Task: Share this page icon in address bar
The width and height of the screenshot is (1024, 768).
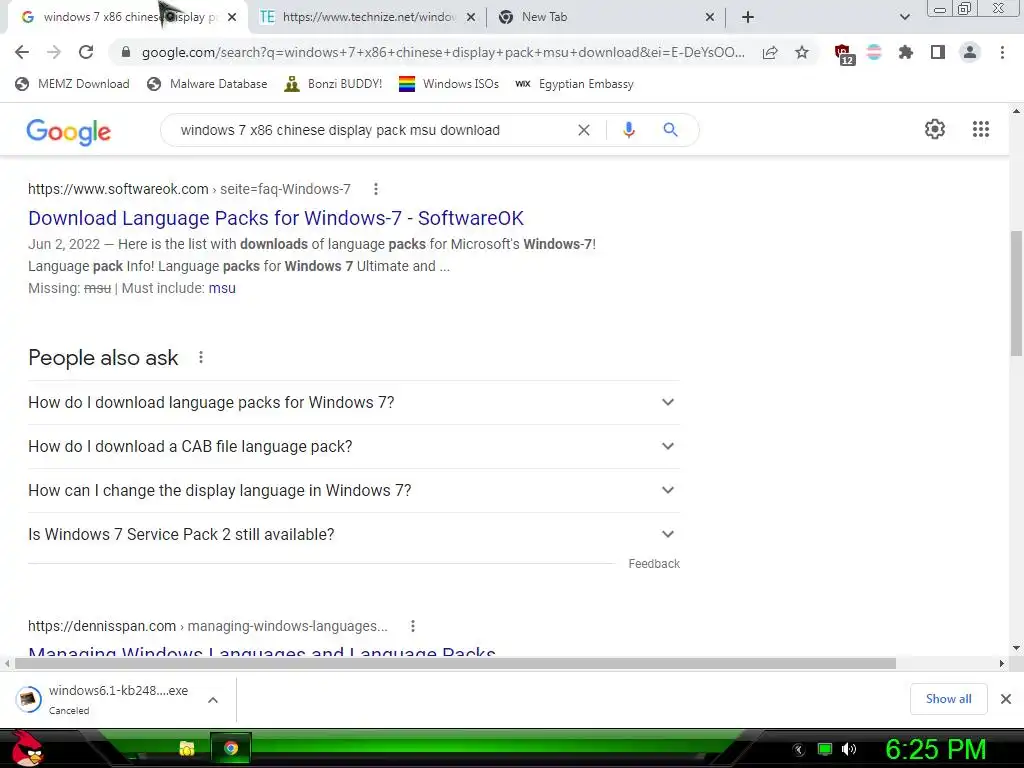Action: click(770, 52)
